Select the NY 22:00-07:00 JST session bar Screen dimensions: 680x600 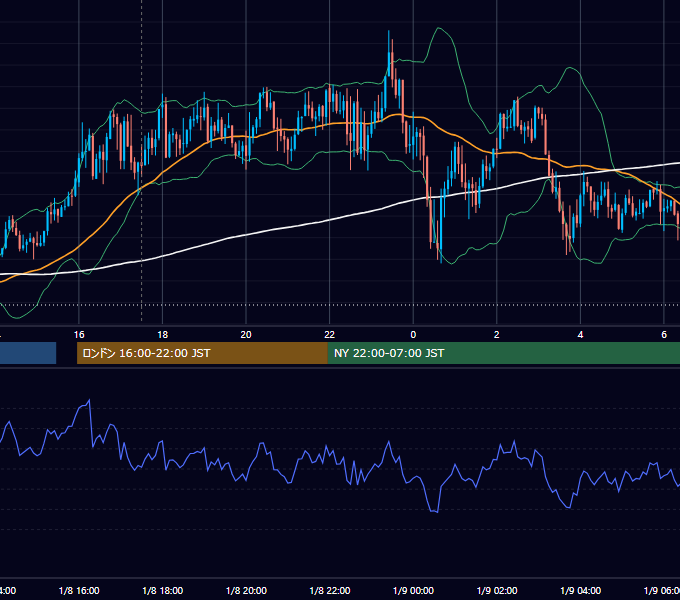click(503, 353)
